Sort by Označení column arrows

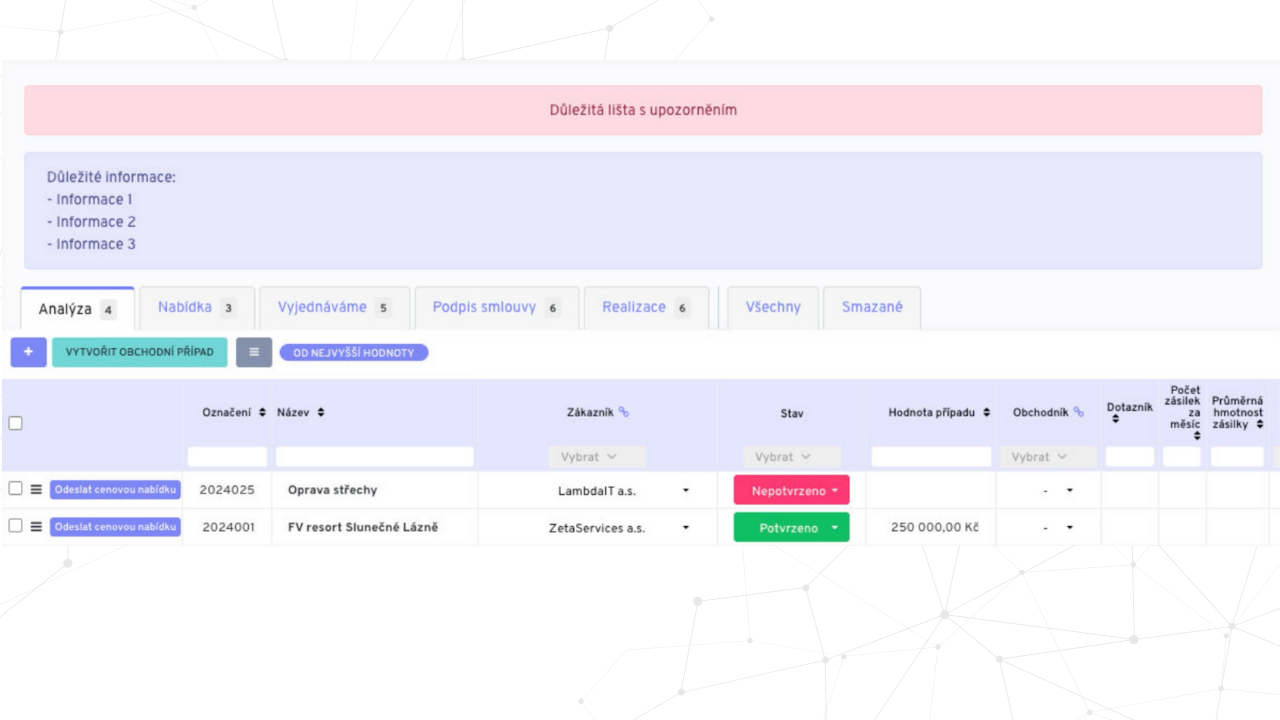262,413
